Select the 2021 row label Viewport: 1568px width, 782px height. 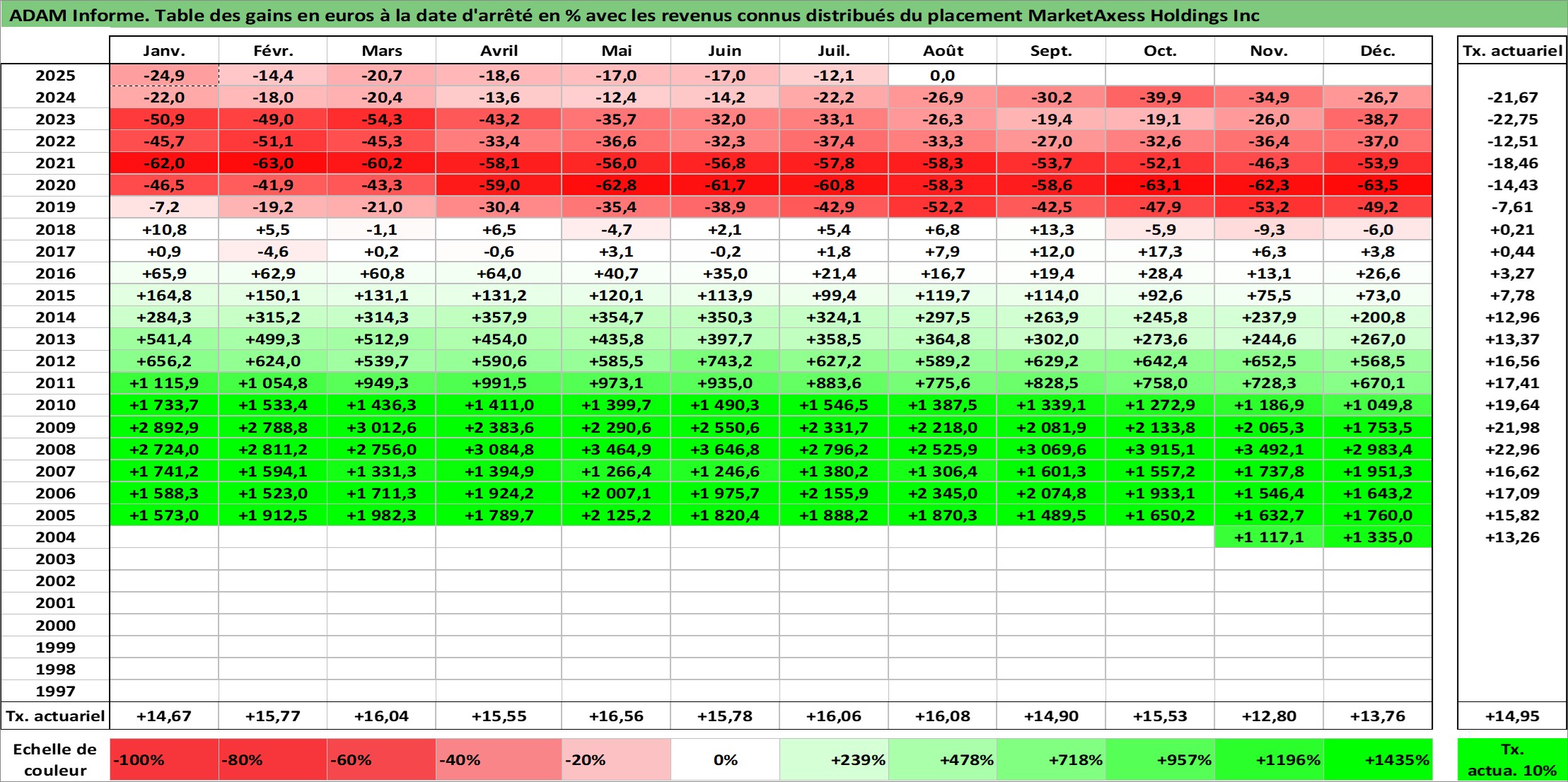coord(55,163)
